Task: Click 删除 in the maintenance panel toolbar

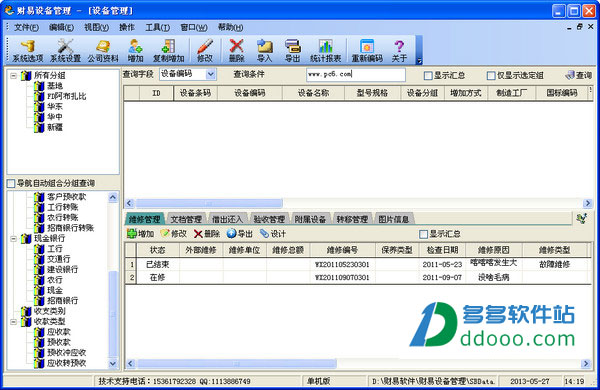Action: pos(207,233)
